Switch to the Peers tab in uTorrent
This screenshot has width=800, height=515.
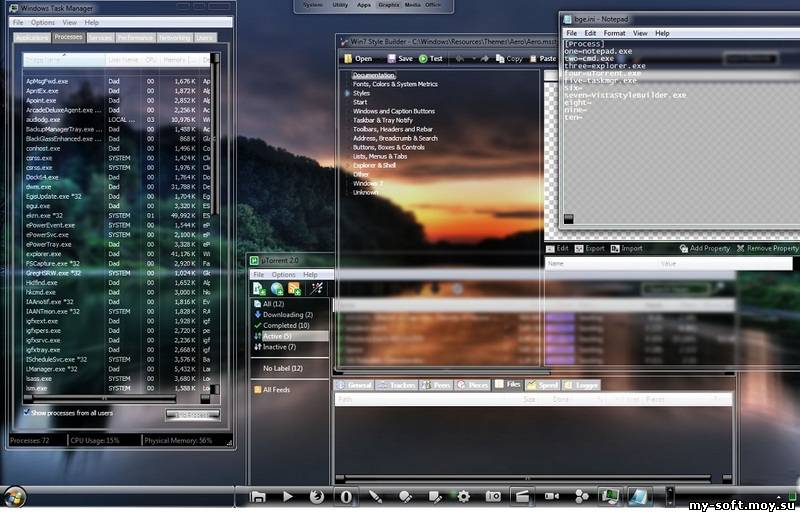coord(437,385)
